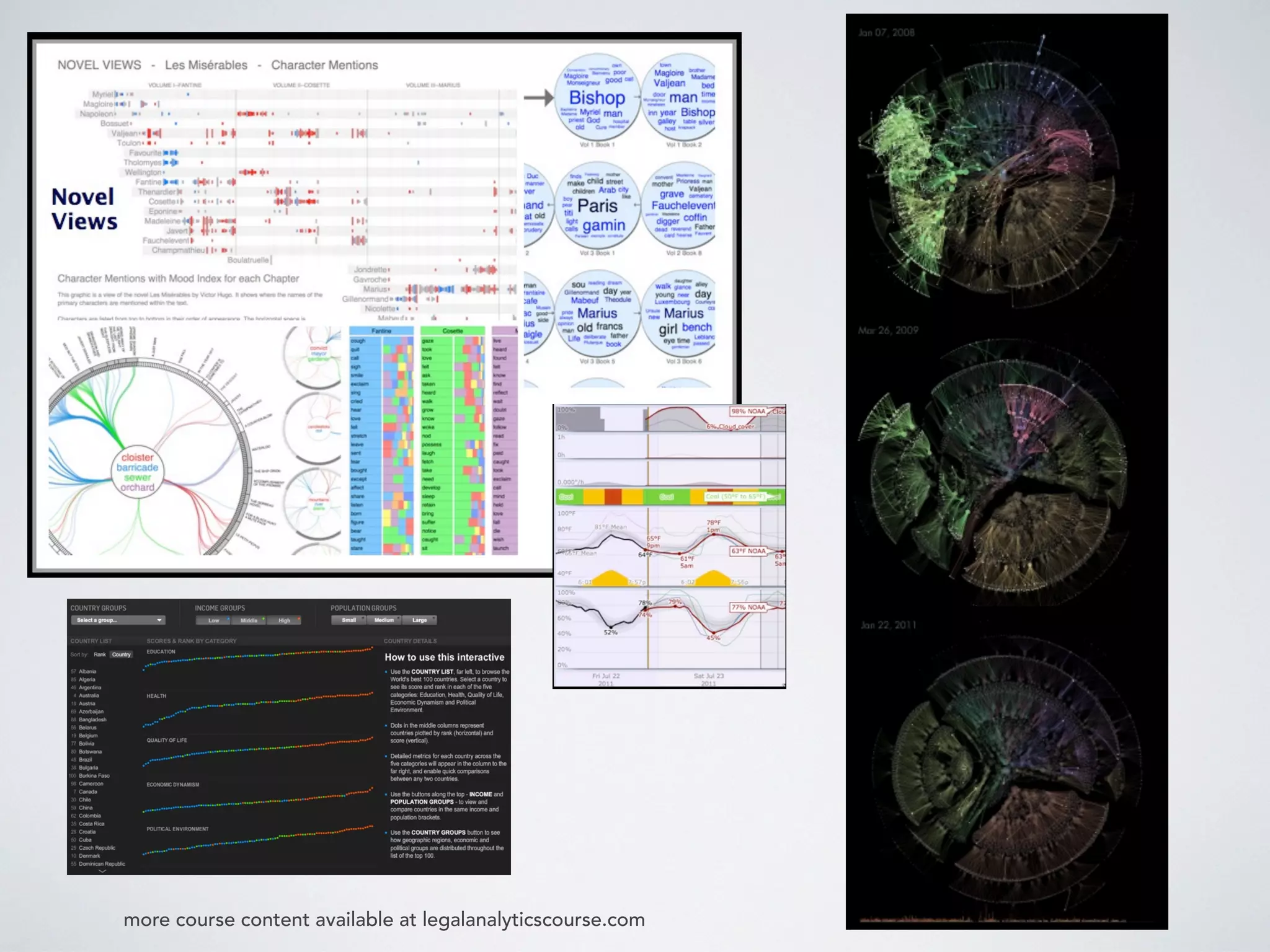Toggle the Low income group button
Image resolution: width=1270 pixels, height=952 pixels.
213,620
